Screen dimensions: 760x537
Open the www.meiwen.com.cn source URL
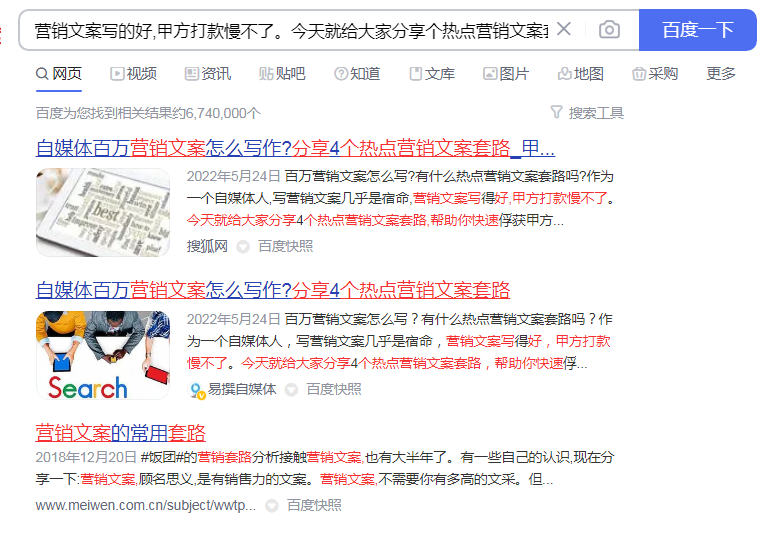click(145, 505)
